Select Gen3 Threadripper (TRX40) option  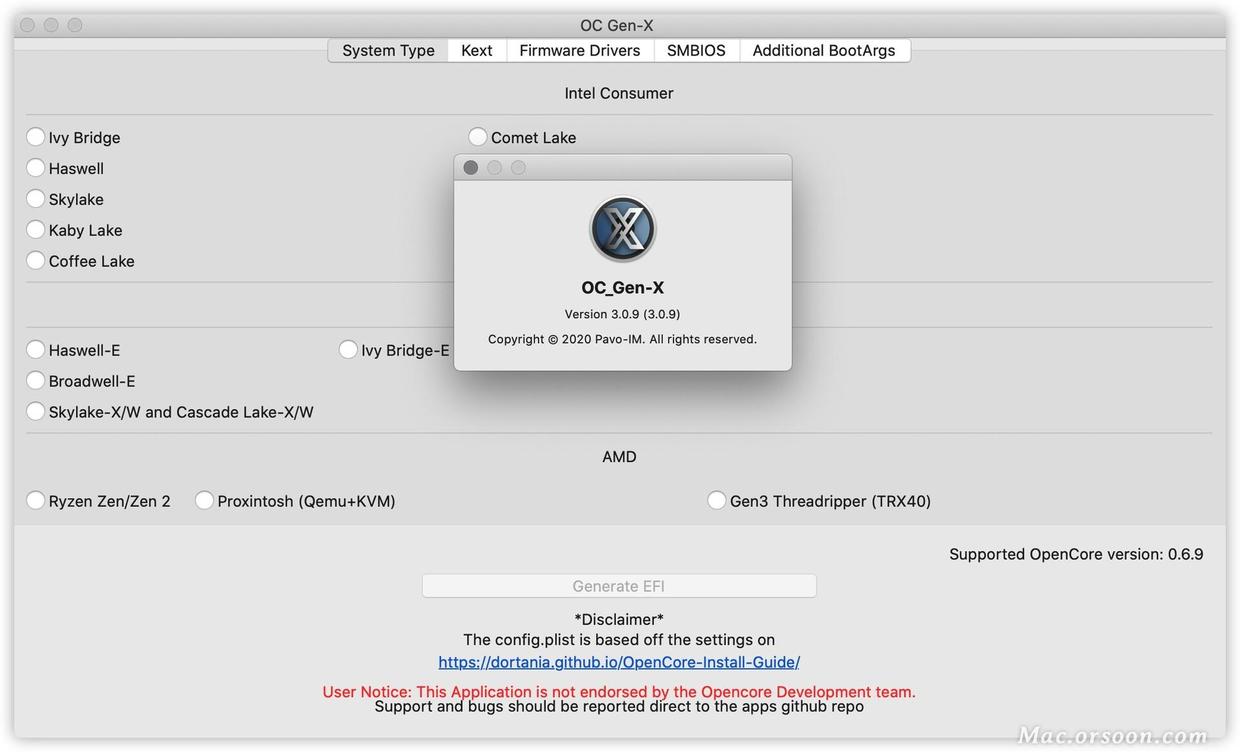tap(717, 501)
